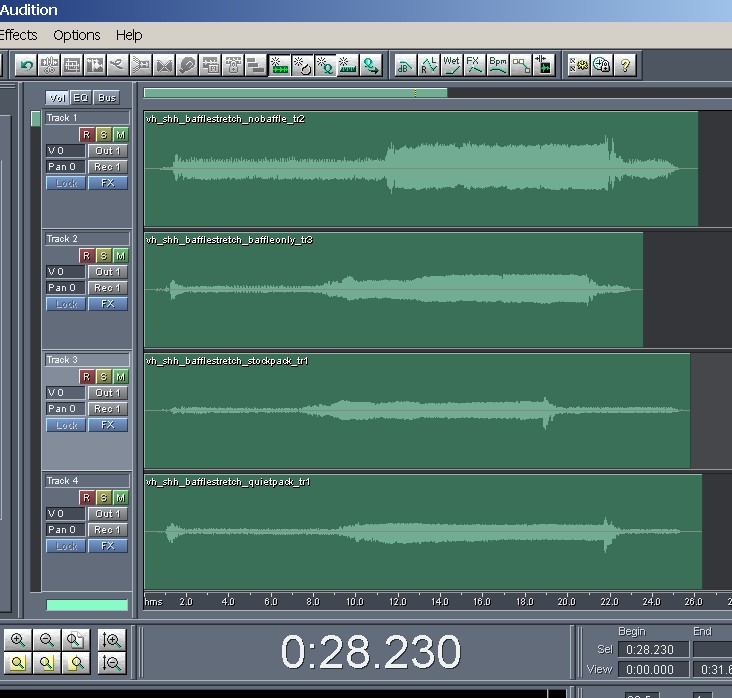The width and height of the screenshot is (732, 698).
Task: Click the zoom out magnifier icon
Action: [x=46, y=640]
